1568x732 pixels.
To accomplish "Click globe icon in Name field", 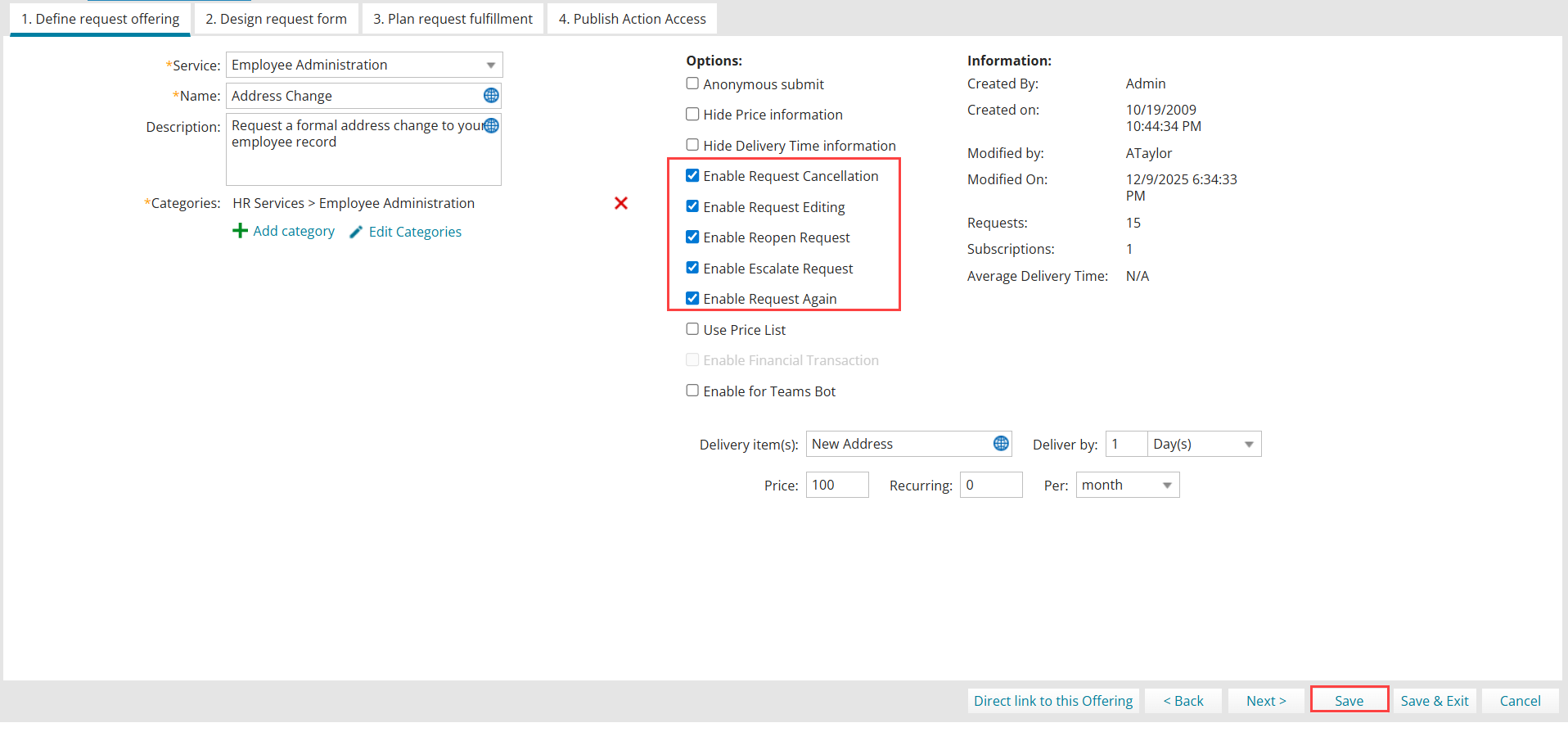I will (491, 96).
